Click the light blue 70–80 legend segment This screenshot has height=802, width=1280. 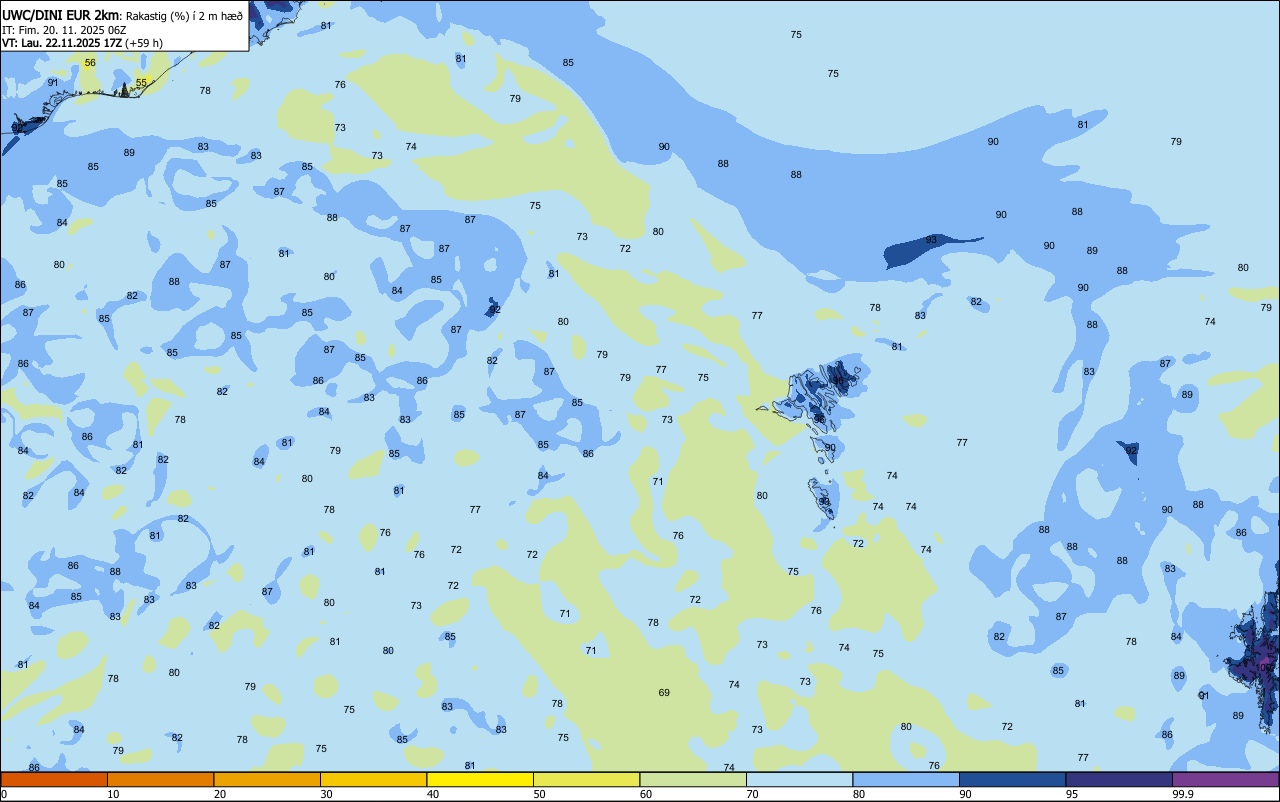click(x=799, y=779)
